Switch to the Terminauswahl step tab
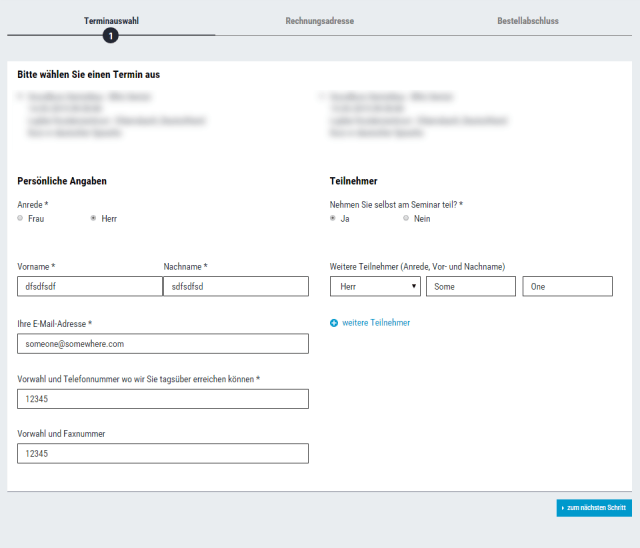640x548 pixels. pos(110,20)
